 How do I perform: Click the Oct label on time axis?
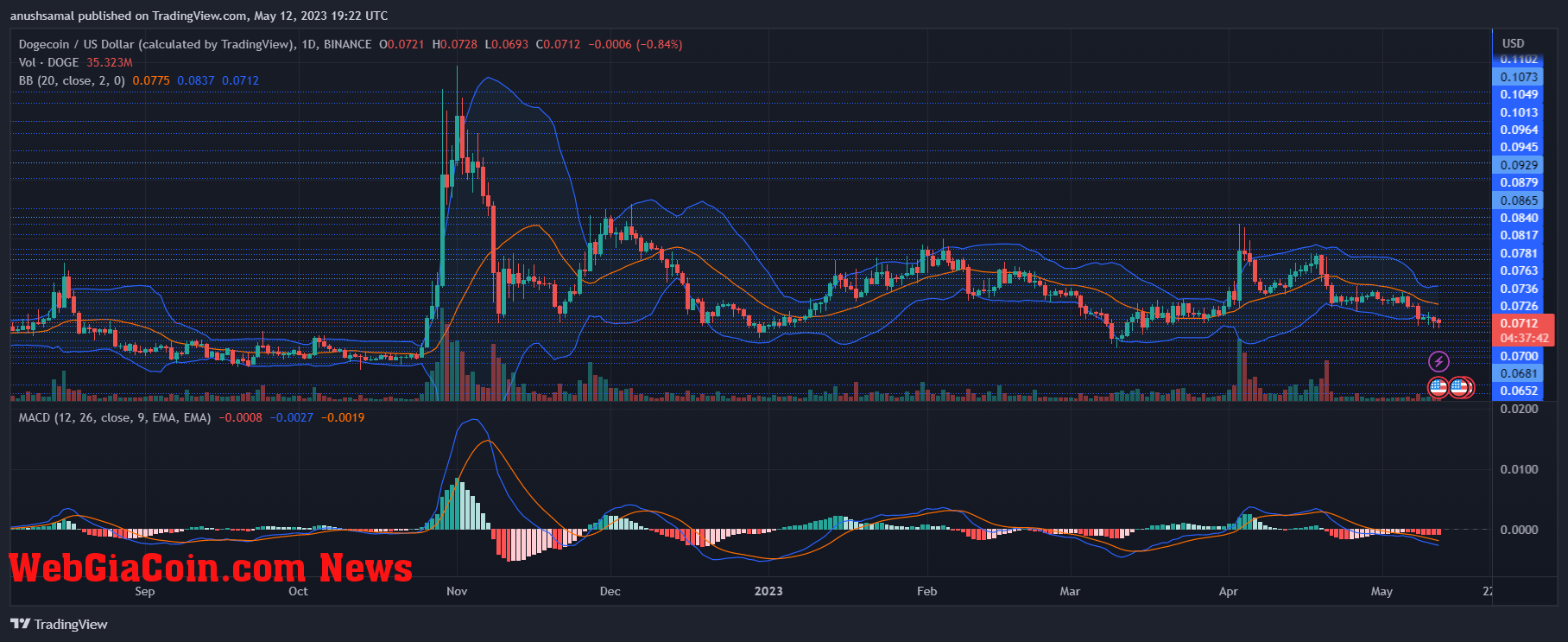pos(298,591)
